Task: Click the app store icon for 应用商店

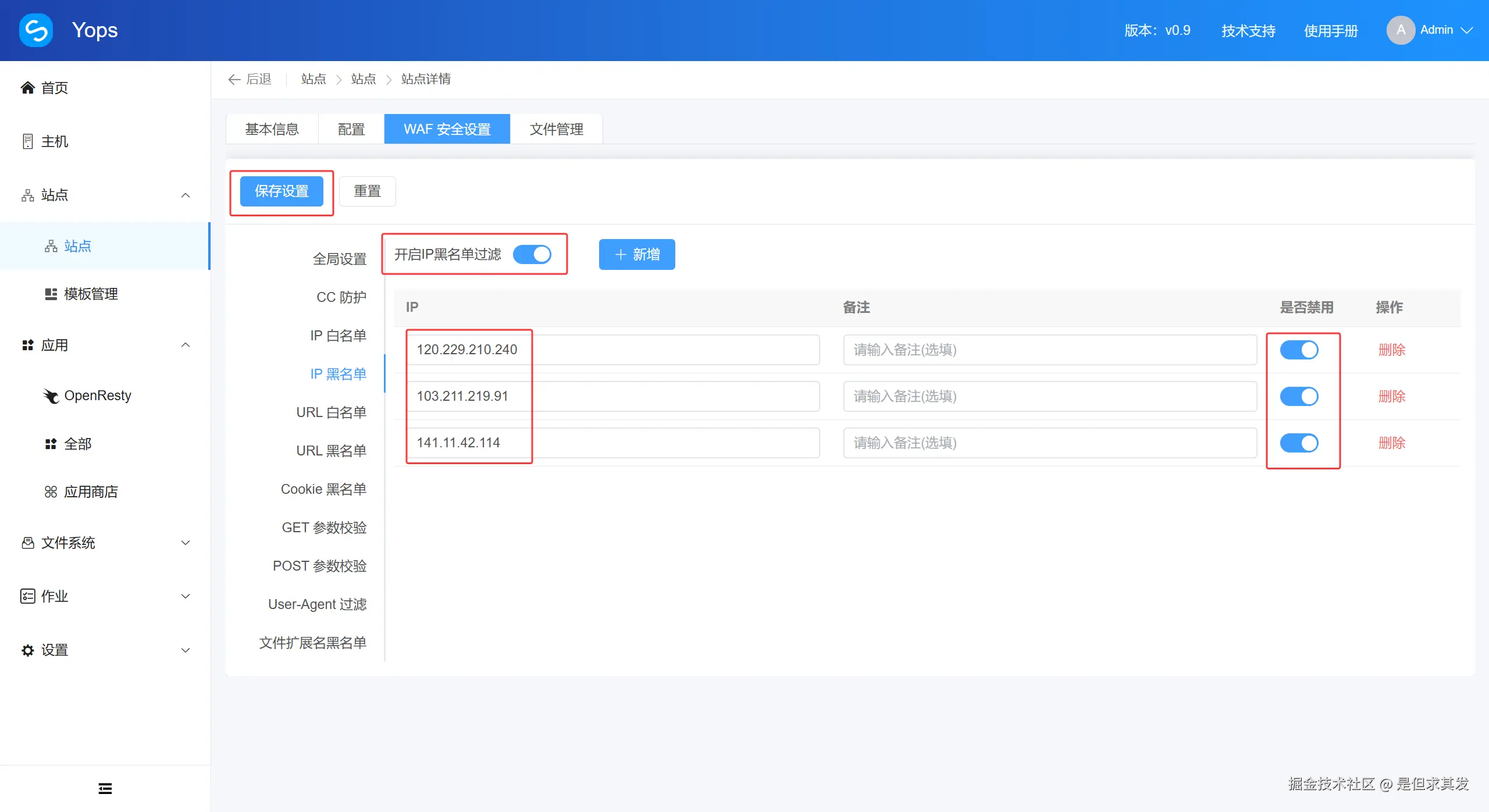Action: pos(51,492)
